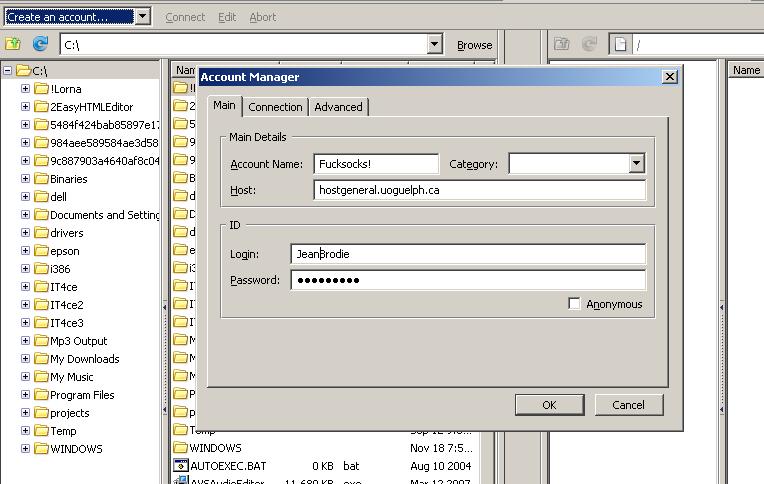764x484 pixels.
Task: Switch to the Connection tab
Action: [275, 107]
